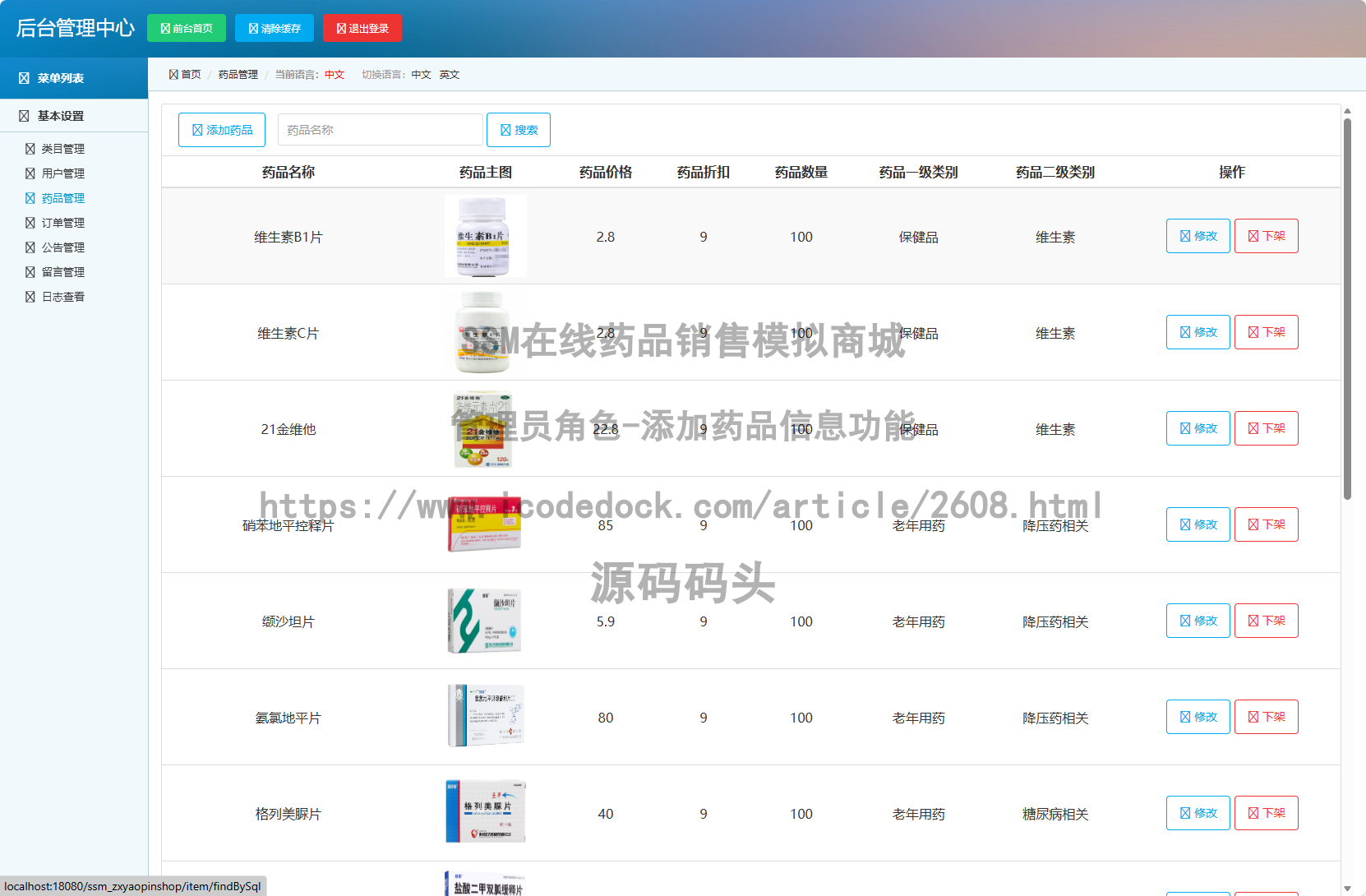
Task: Open 留言管理 in the sidebar
Action: click(x=61, y=272)
